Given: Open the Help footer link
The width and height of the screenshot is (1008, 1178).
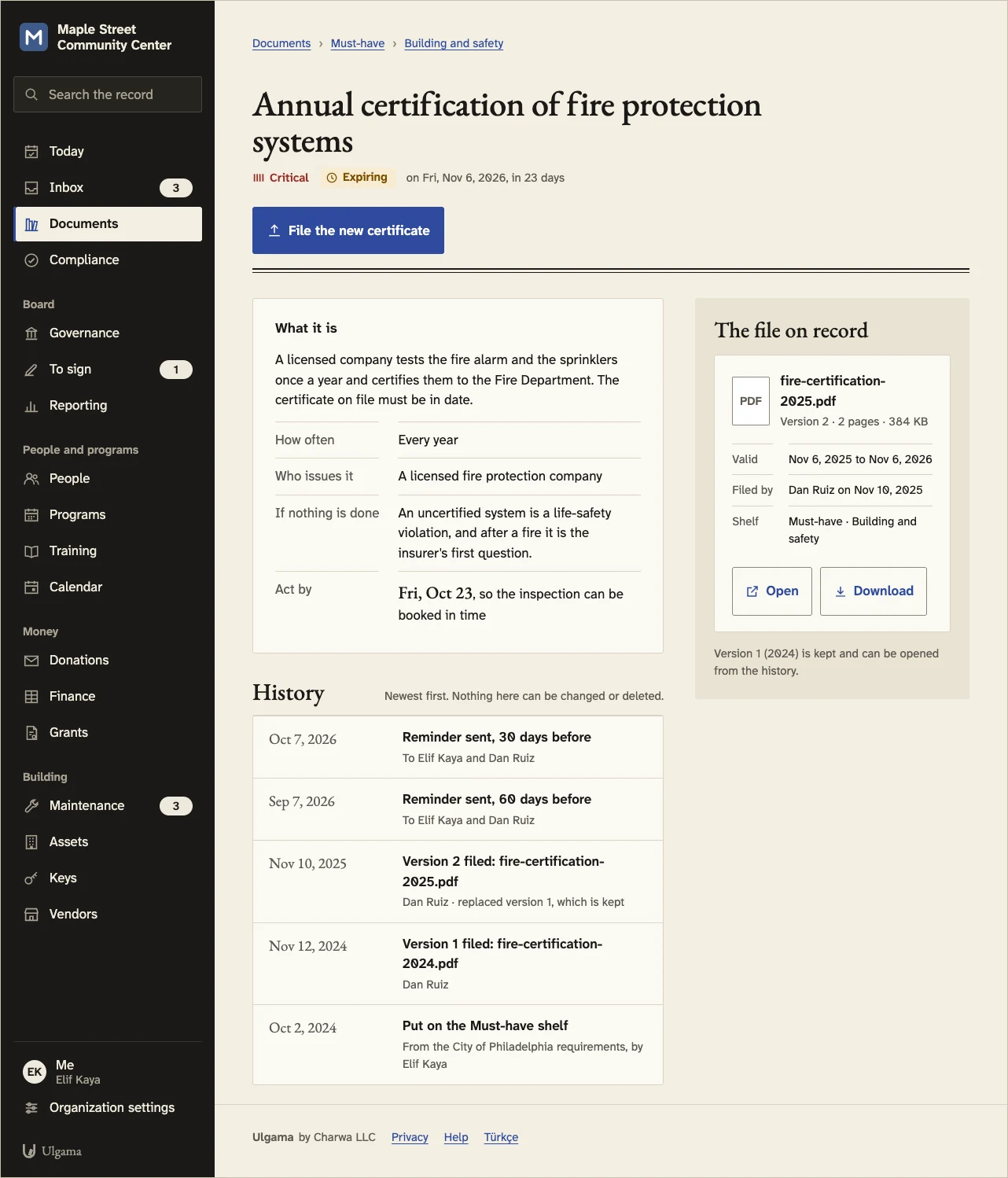Looking at the screenshot, I should (x=456, y=1137).
